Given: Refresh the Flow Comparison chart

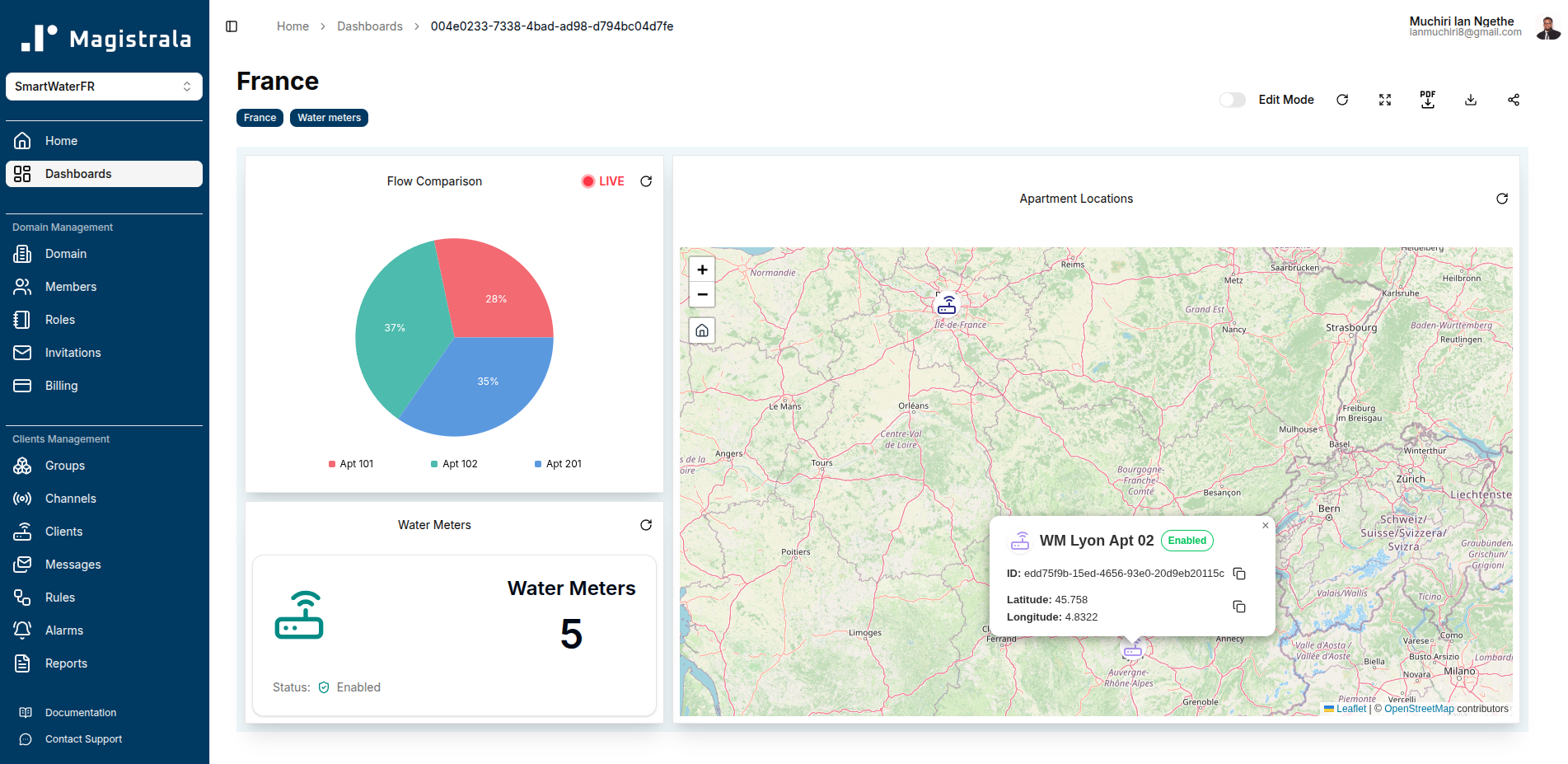Looking at the screenshot, I should (646, 180).
